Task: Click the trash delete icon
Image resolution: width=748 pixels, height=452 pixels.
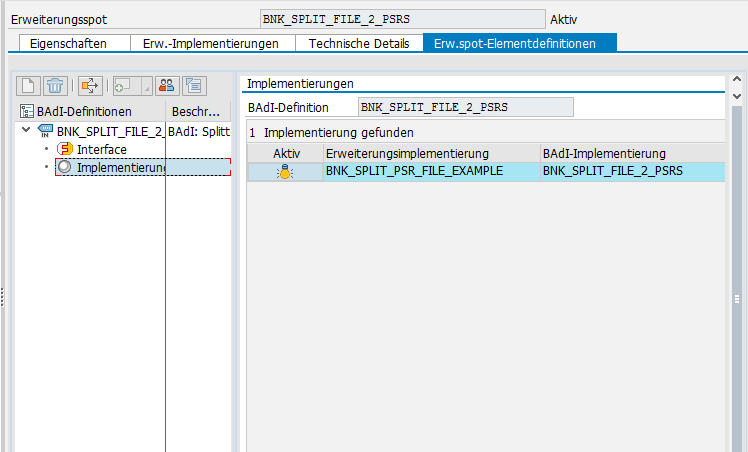Action: pos(56,86)
